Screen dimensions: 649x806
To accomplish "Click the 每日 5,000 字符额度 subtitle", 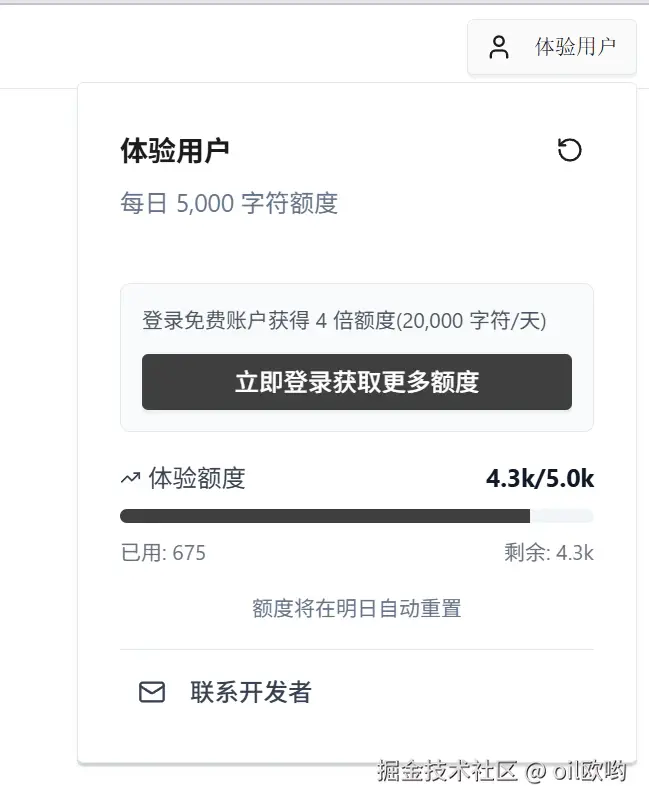I will click(229, 204).
